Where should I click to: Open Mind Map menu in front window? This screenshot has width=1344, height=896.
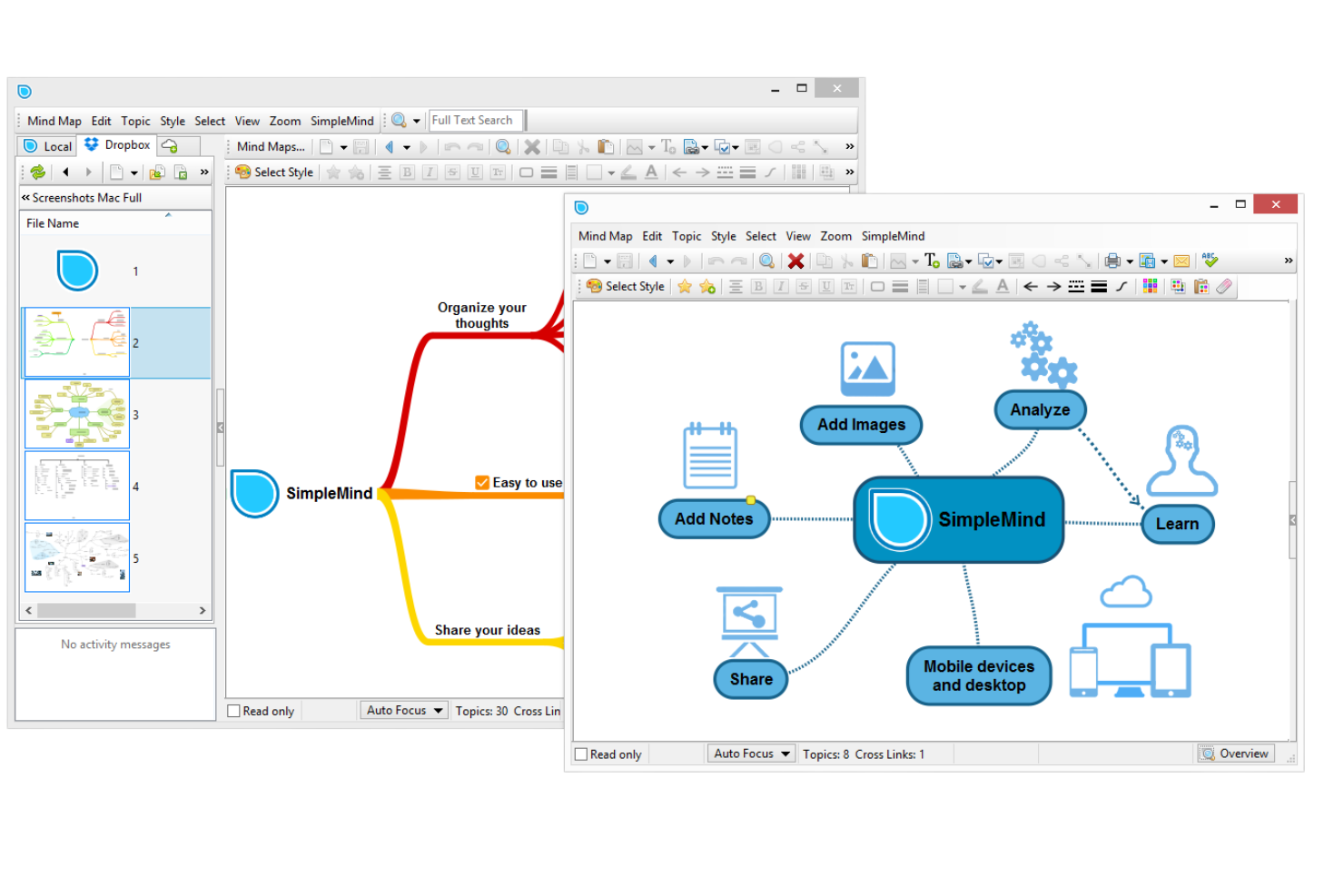point(605,236)
